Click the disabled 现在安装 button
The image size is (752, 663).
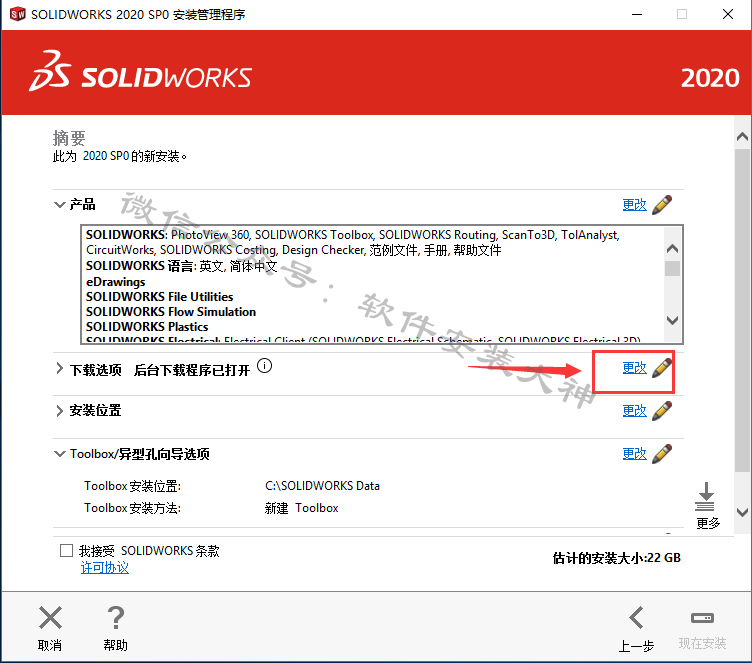[x=702, y=629]
